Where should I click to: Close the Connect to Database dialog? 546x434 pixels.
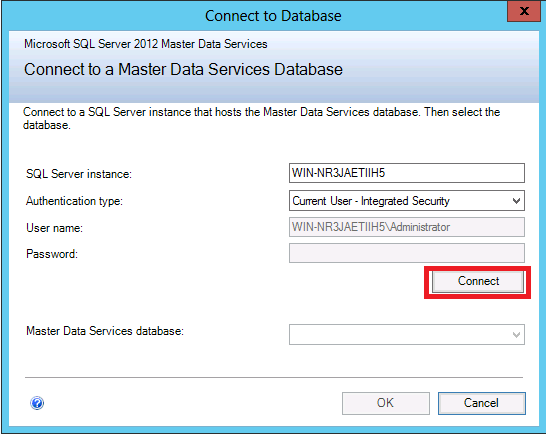pos(524,11)
